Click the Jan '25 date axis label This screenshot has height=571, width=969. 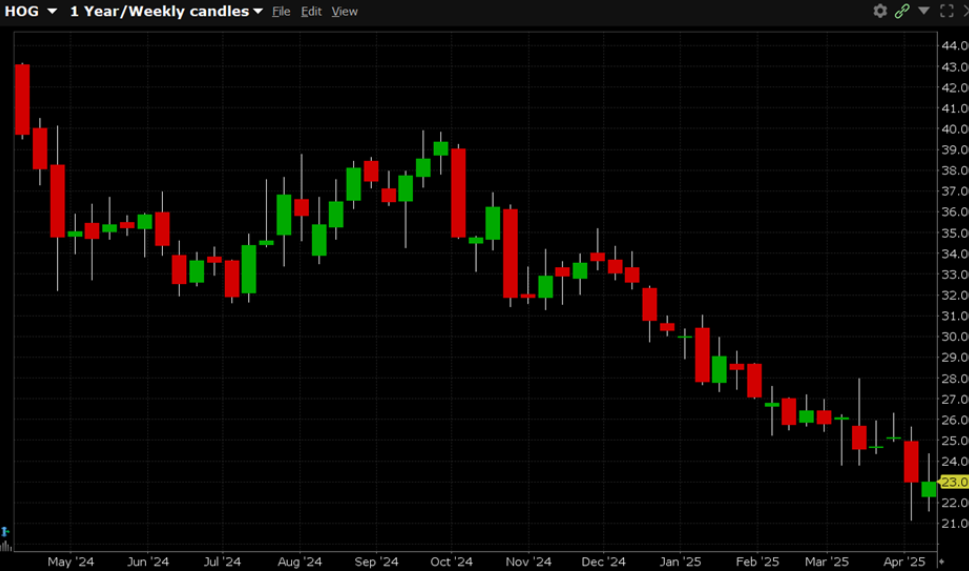680,562
